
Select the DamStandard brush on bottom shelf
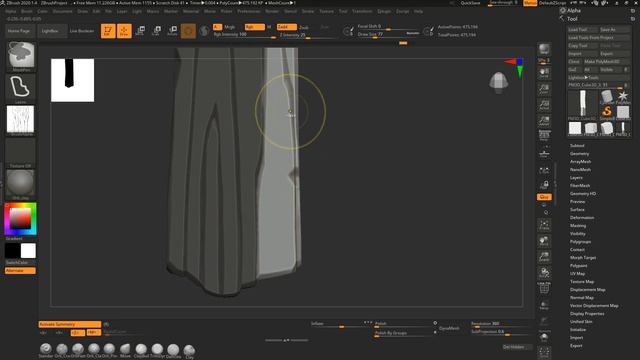(x=173, y=350)
